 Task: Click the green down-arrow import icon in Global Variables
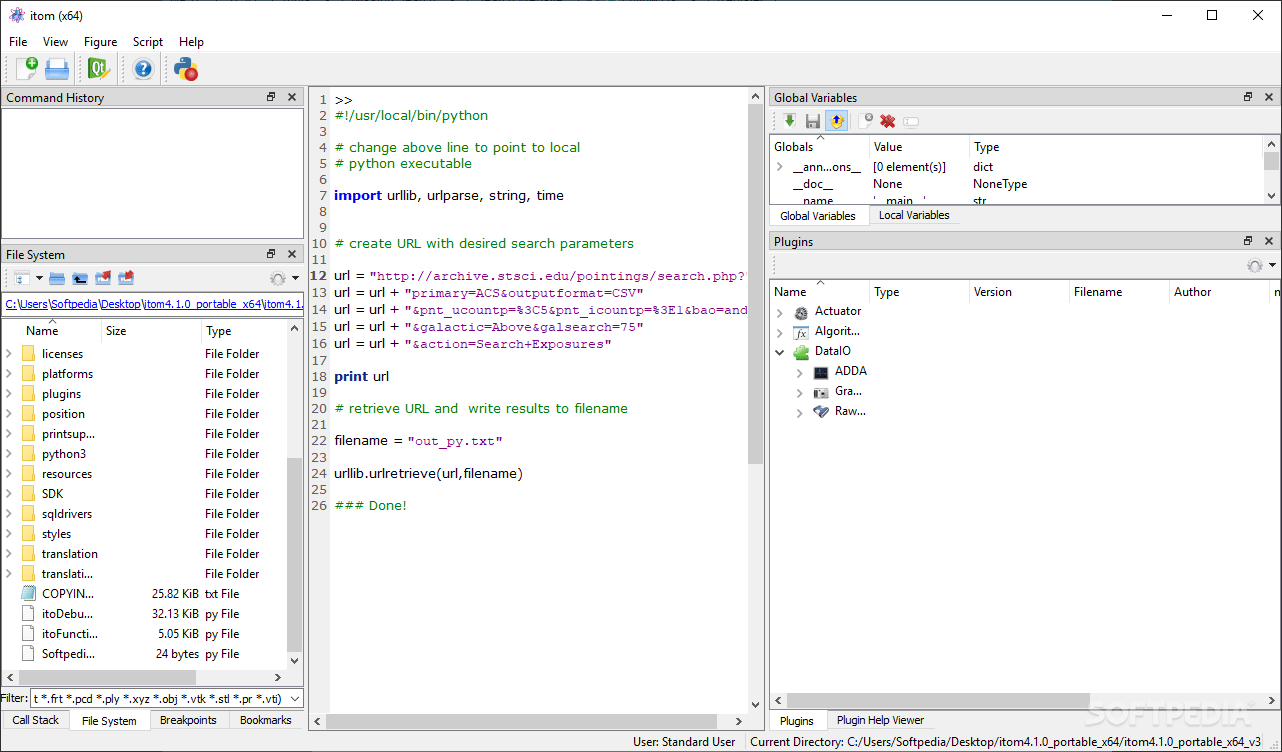pyautogui.click(x=790, y=121)
